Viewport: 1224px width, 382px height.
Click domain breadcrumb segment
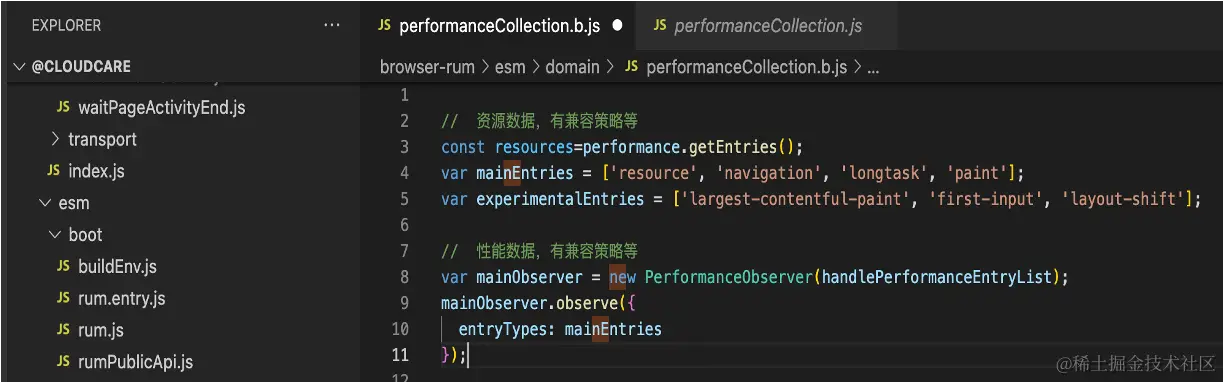572,67
